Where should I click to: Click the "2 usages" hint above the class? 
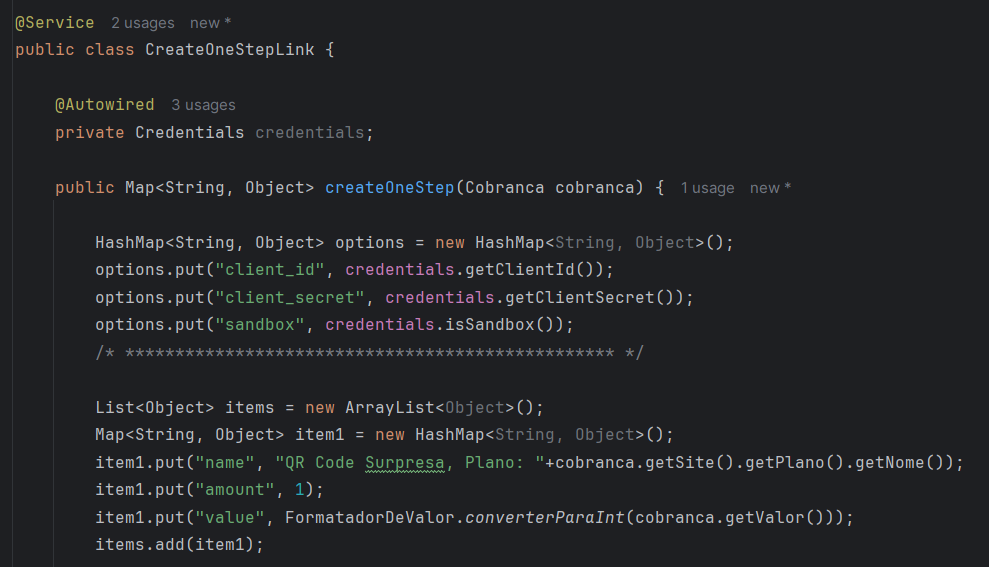click(142, 22)
